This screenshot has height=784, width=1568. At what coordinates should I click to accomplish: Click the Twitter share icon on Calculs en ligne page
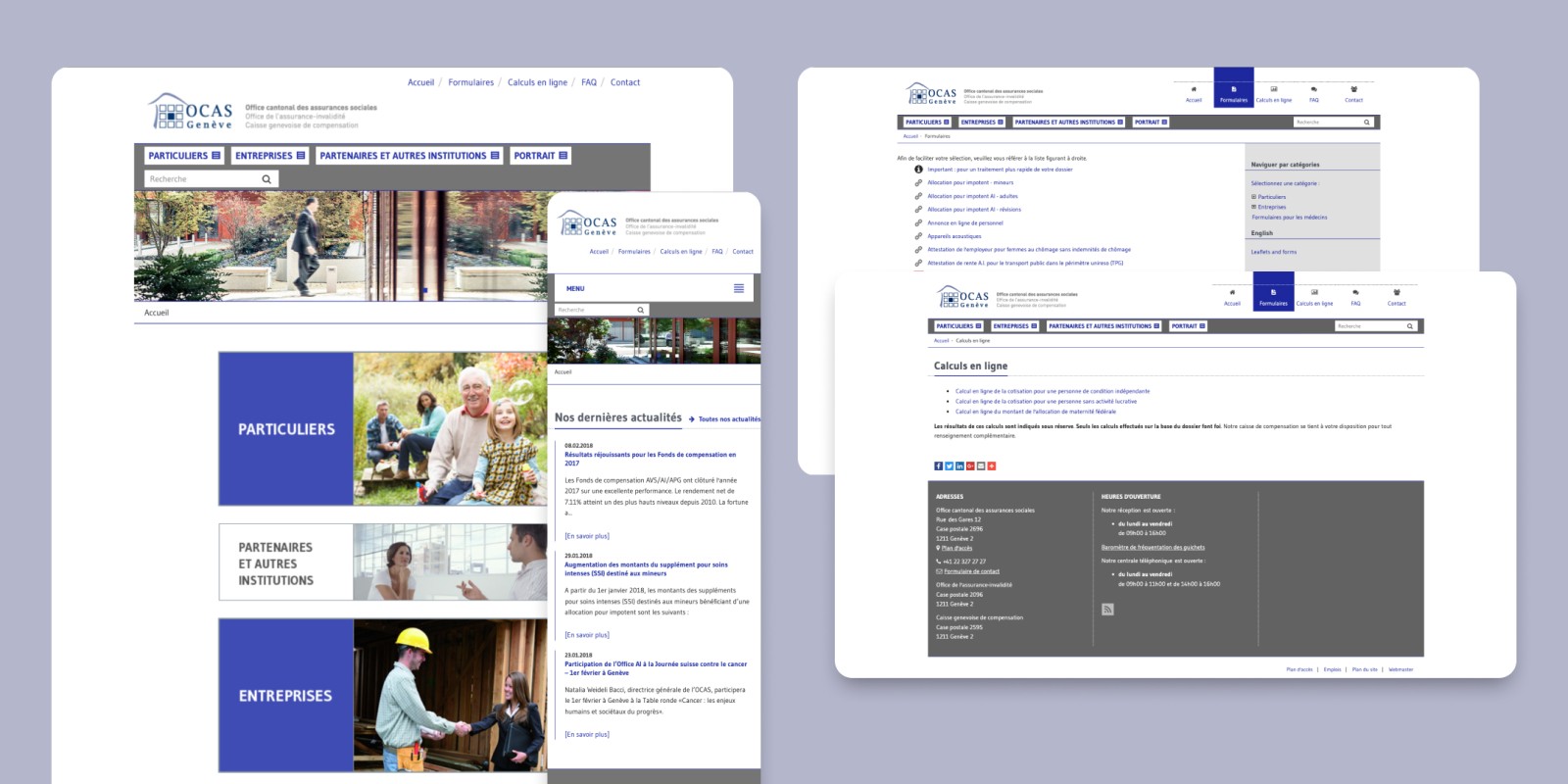click(x=949, y=466)
